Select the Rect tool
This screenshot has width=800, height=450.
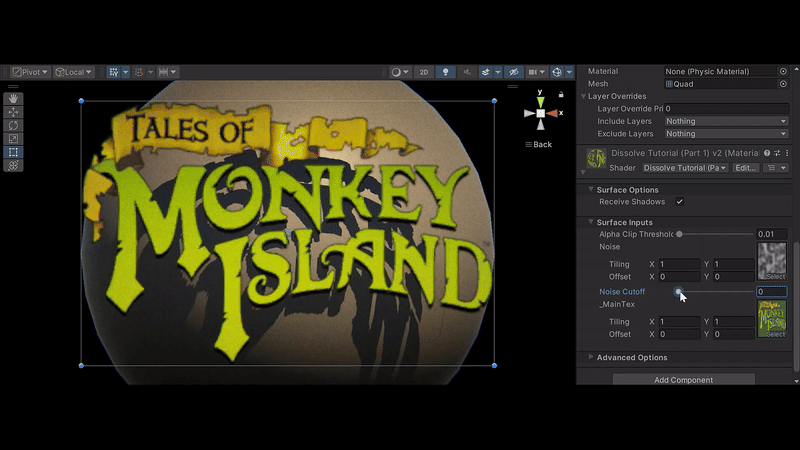pos(13,152)
